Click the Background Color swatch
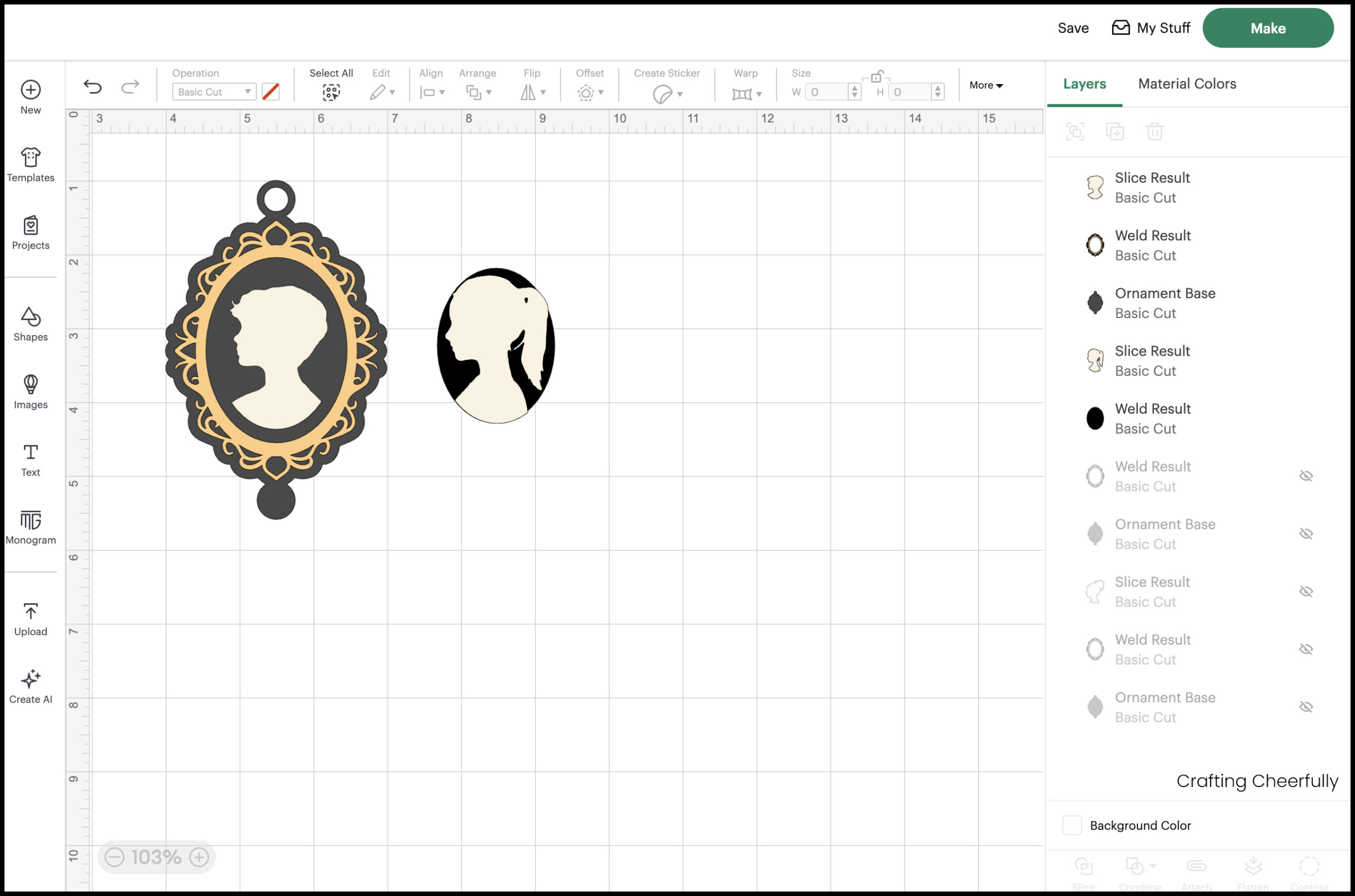The width and height of the screenshot is (1355, 896). click(1071, 825)
